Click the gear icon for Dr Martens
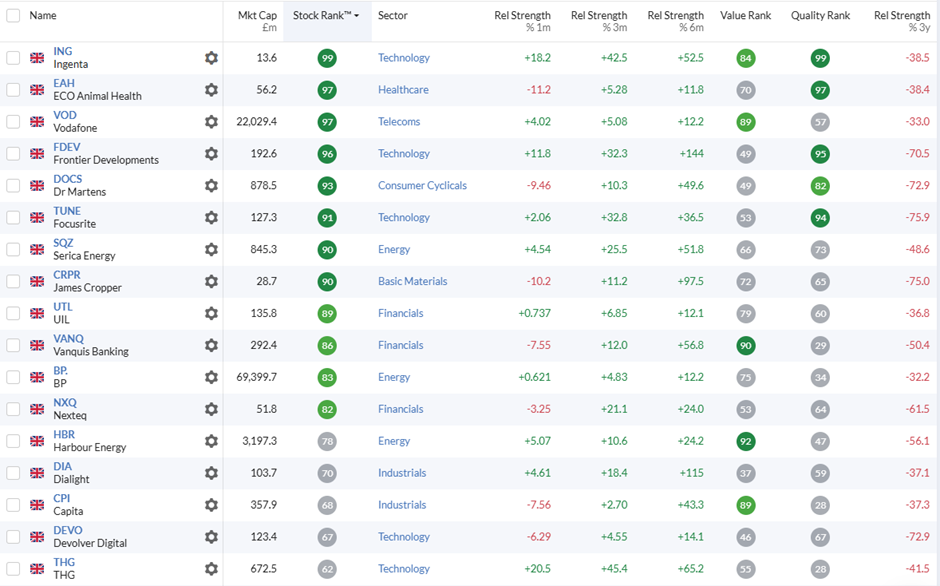Viewport: 940px width, 586px height. [211, 185]
